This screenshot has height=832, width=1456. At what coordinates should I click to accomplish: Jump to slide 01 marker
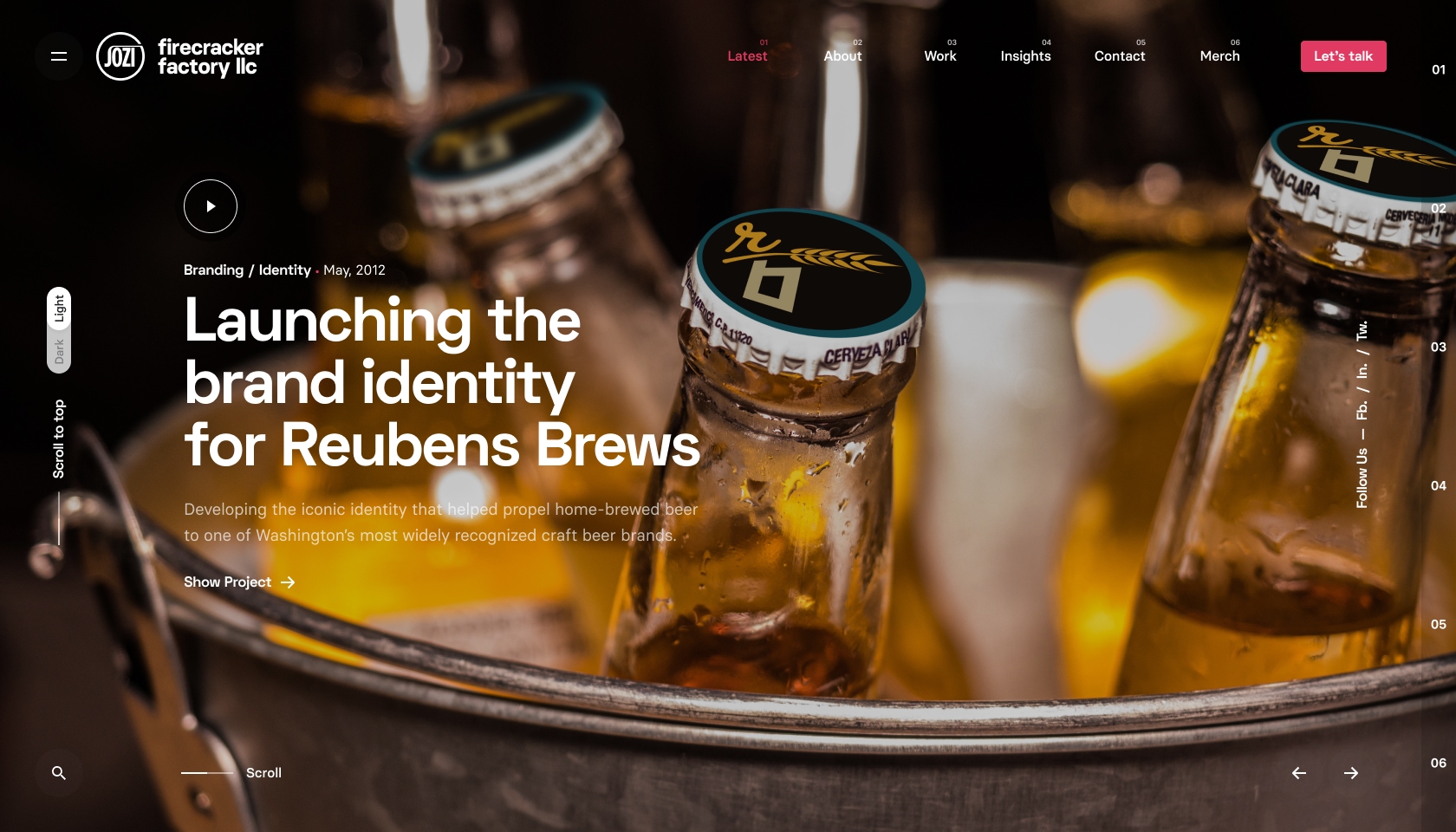[1439, 69]
